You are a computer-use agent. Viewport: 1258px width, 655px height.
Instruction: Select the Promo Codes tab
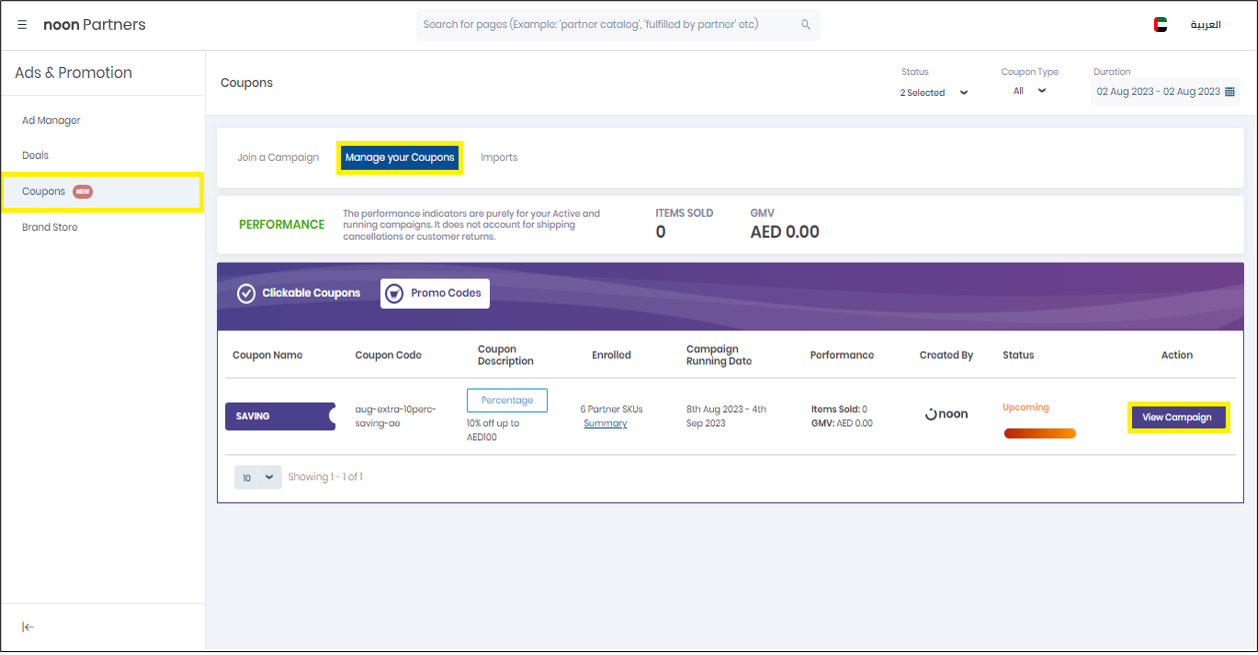435,293
